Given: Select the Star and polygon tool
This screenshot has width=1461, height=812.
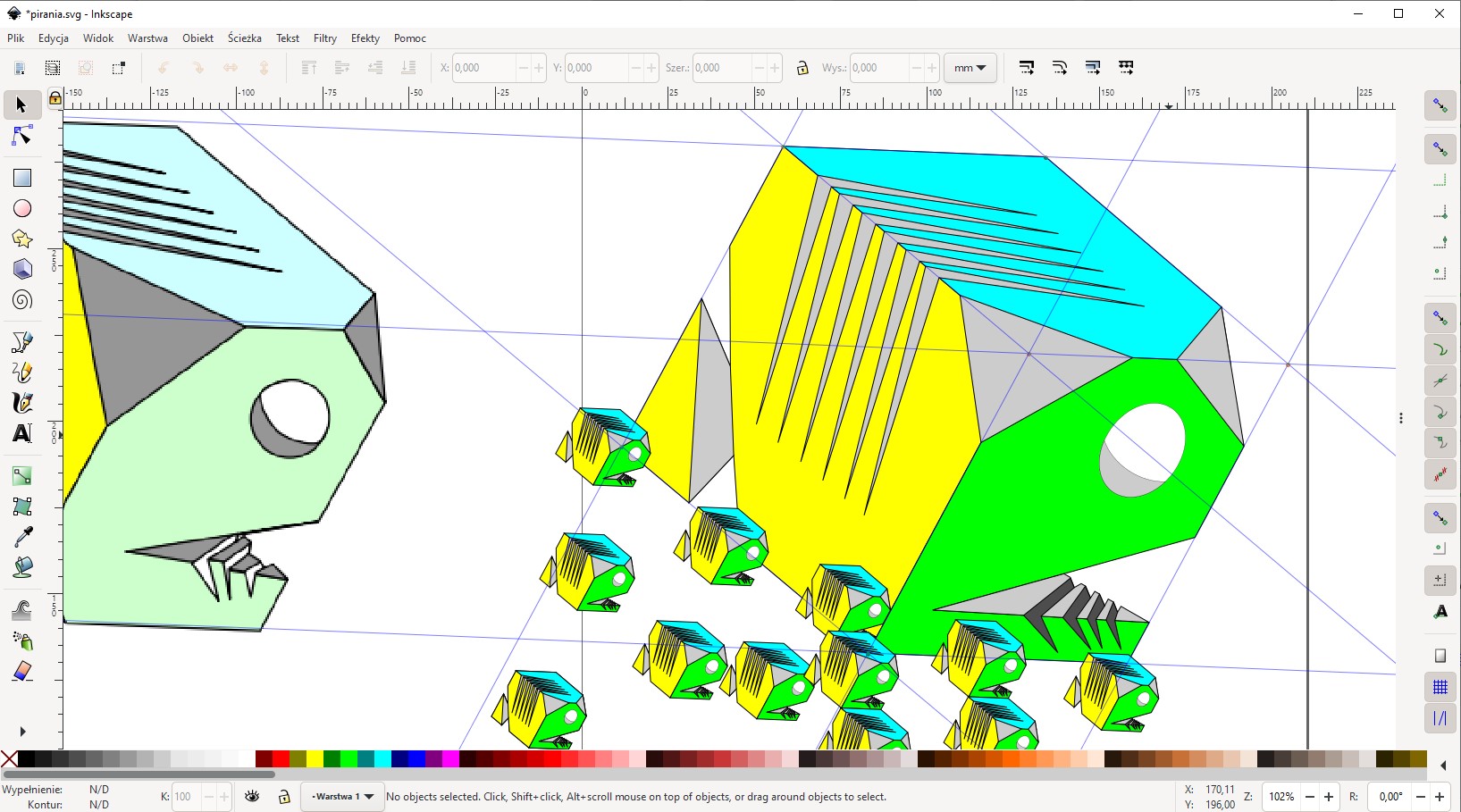Looking at the screenshot, I should click(x=22, y=239).
